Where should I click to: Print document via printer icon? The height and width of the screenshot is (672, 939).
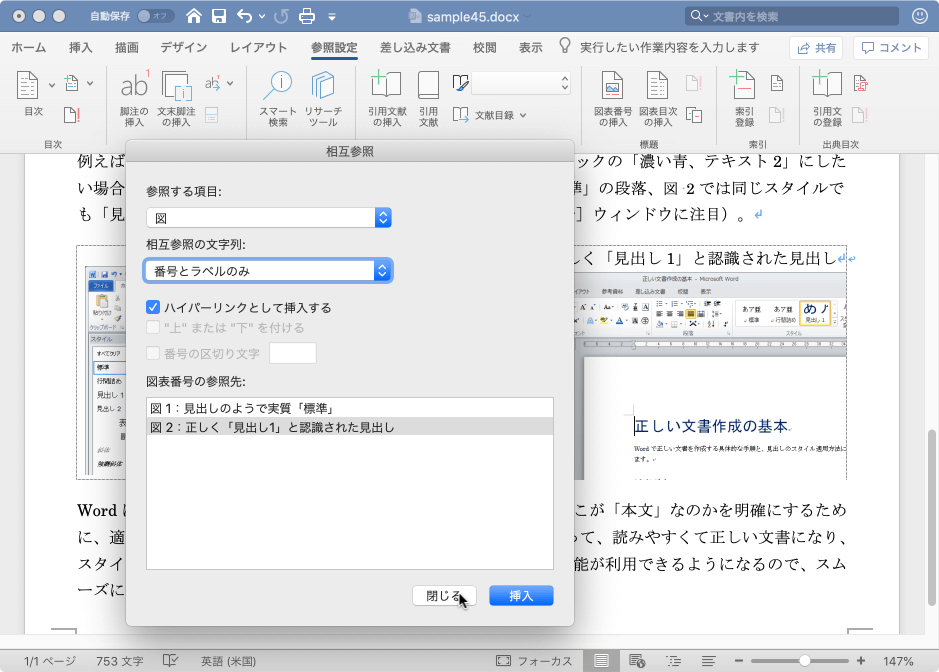[307, 16]
